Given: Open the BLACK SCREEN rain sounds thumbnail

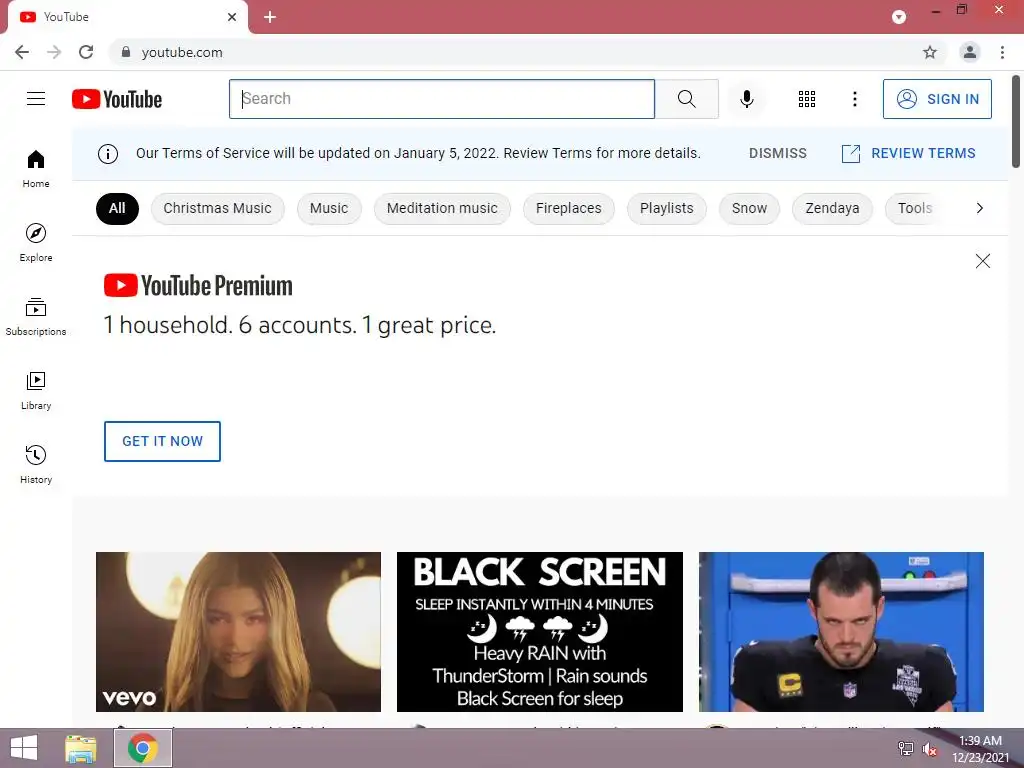Looking at the screenshot, I should coord(539,632).
